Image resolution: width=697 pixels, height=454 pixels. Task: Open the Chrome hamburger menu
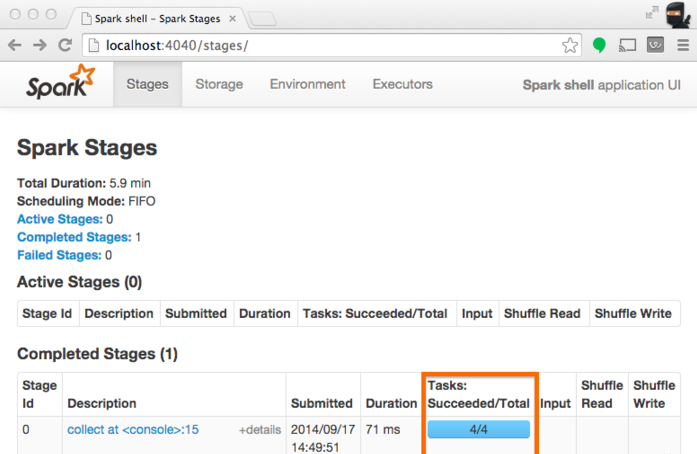click(679, 45)
